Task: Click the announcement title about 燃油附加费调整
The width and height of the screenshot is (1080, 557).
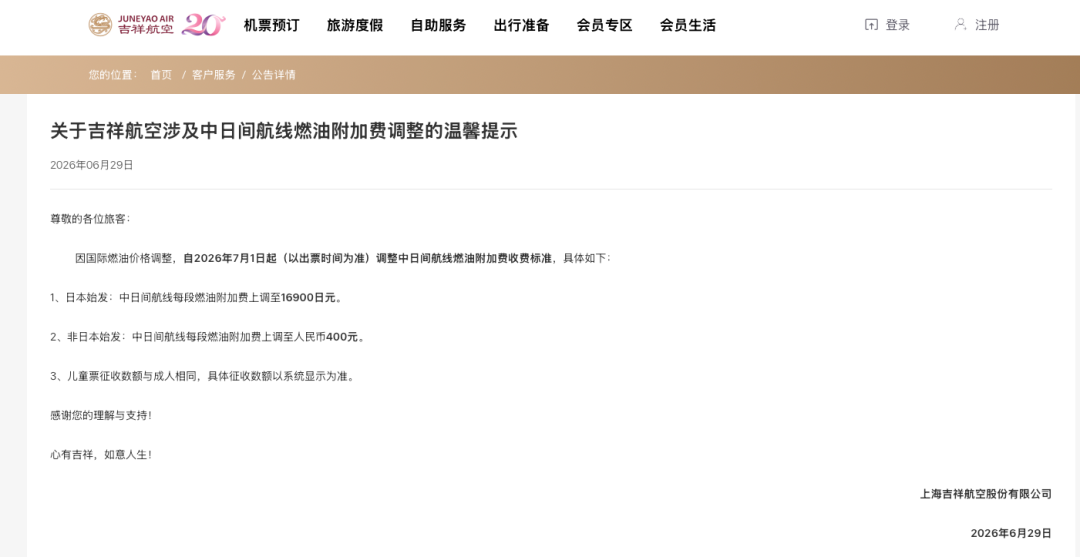Action: click(x=284, y=131)
